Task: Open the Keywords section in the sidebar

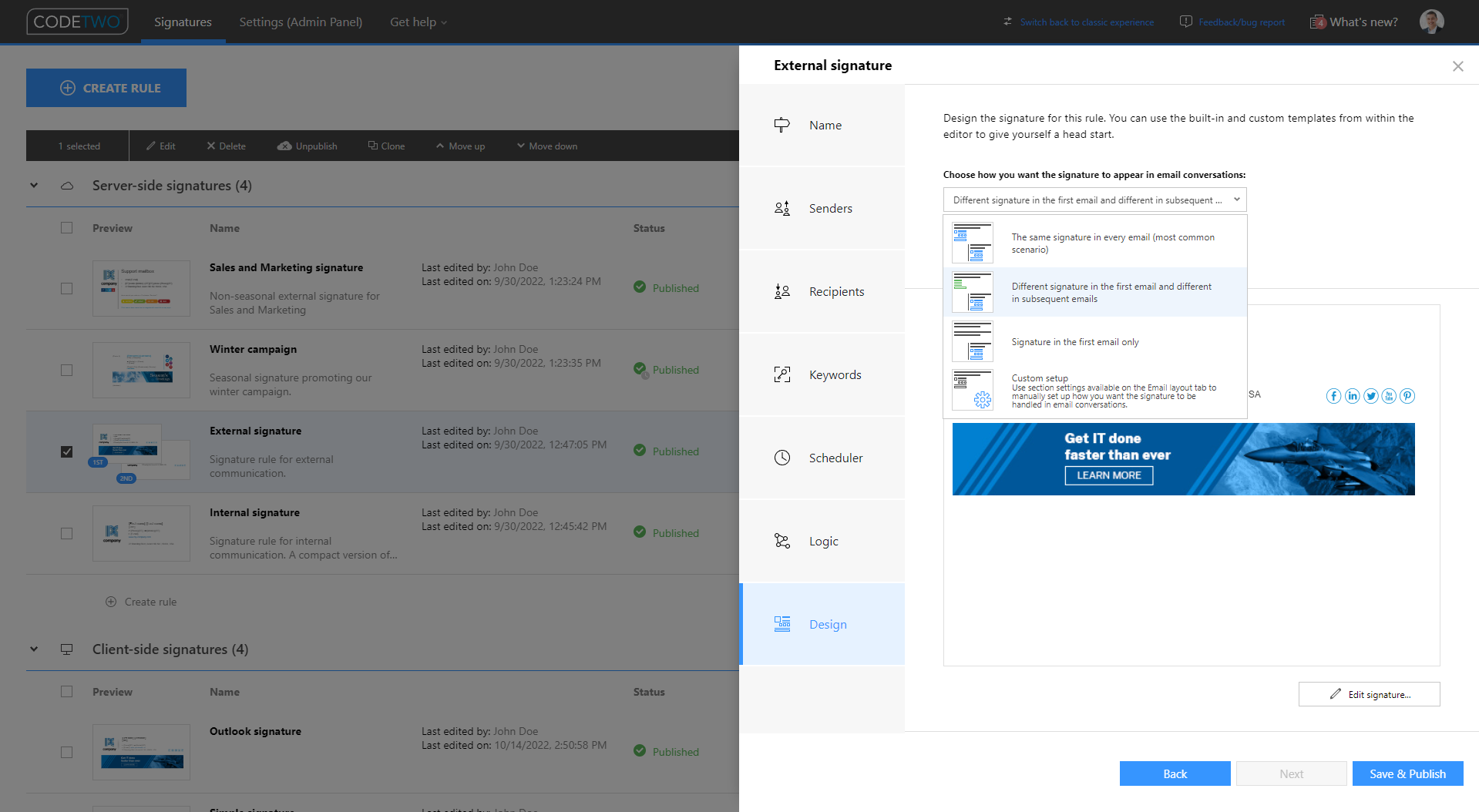Action: pyautogui.click(x=835, y=374)
